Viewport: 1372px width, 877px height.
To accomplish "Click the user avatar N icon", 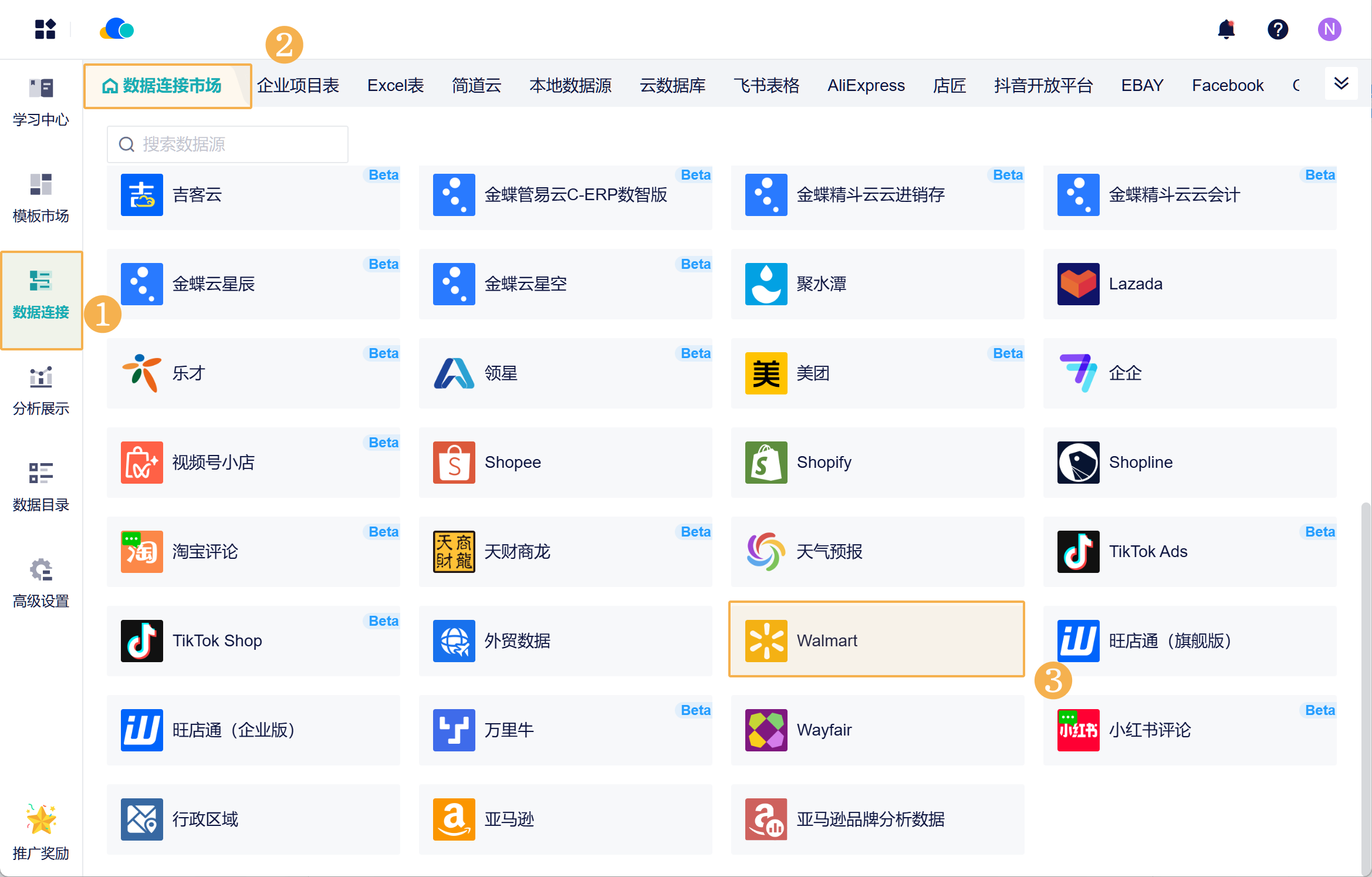I will (1329, 29).
